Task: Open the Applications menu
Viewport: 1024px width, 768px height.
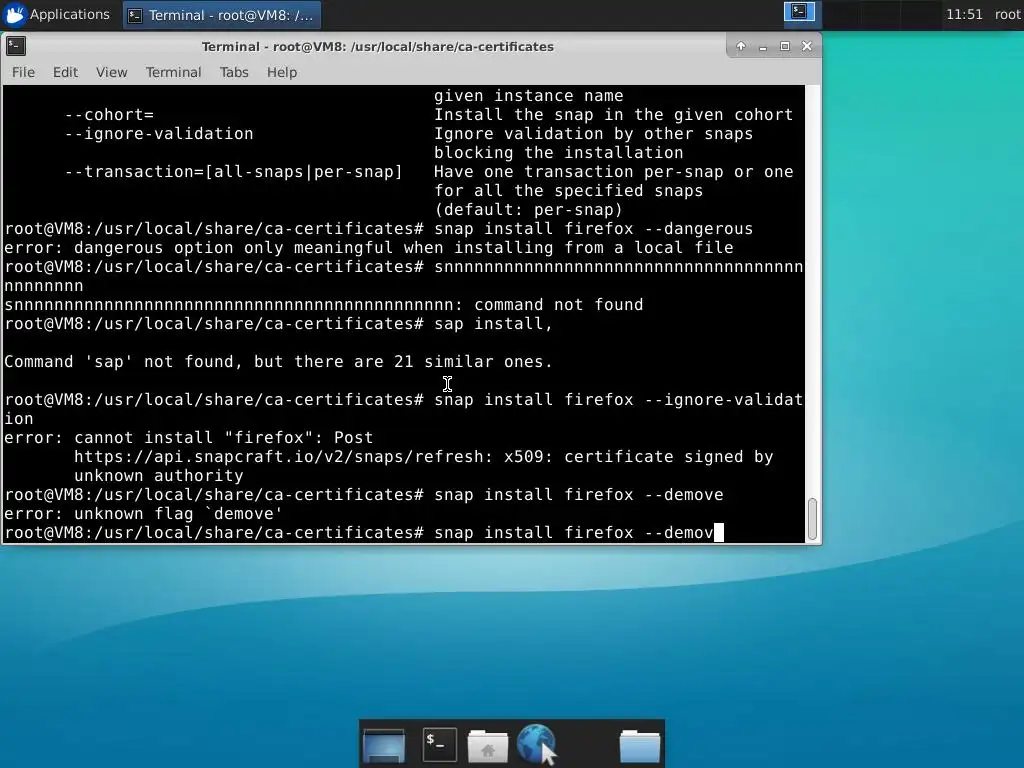Action: [x=57, y=14]
